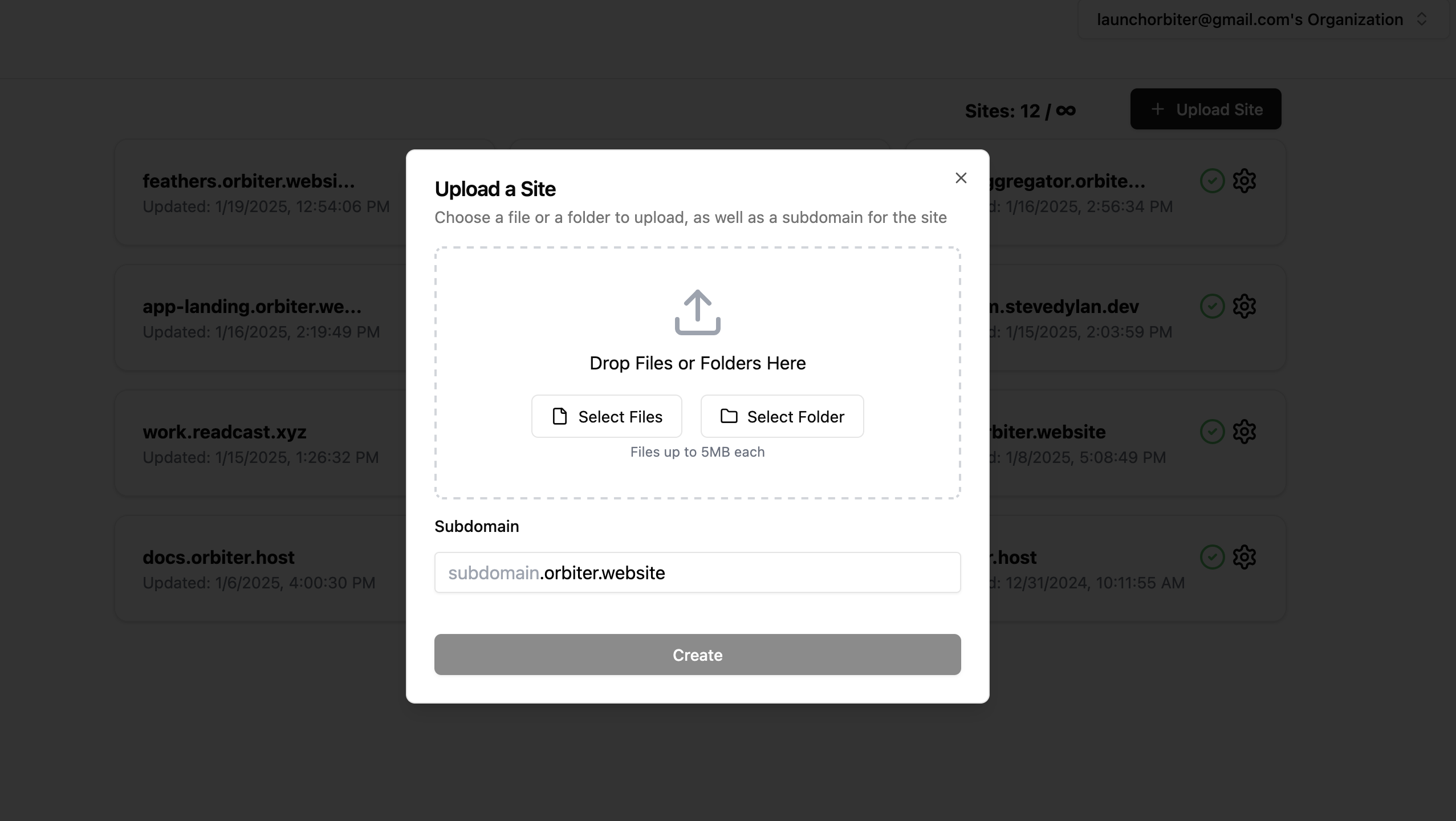The image size is (1456, 821).
Task: Click the Updated: 1/19/2025, 12:54:06 PM timestamp
Action: tap(266, 206)
